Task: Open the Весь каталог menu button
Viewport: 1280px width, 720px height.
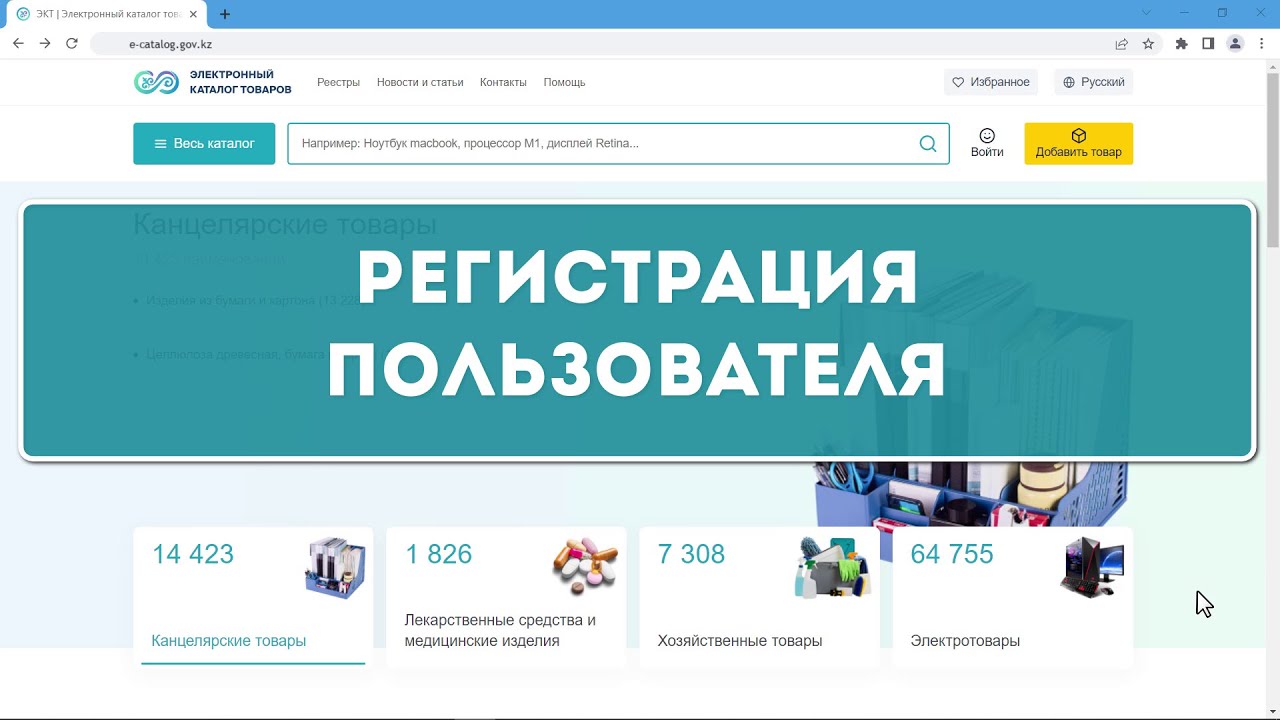Action: click(x=204, y=144)
